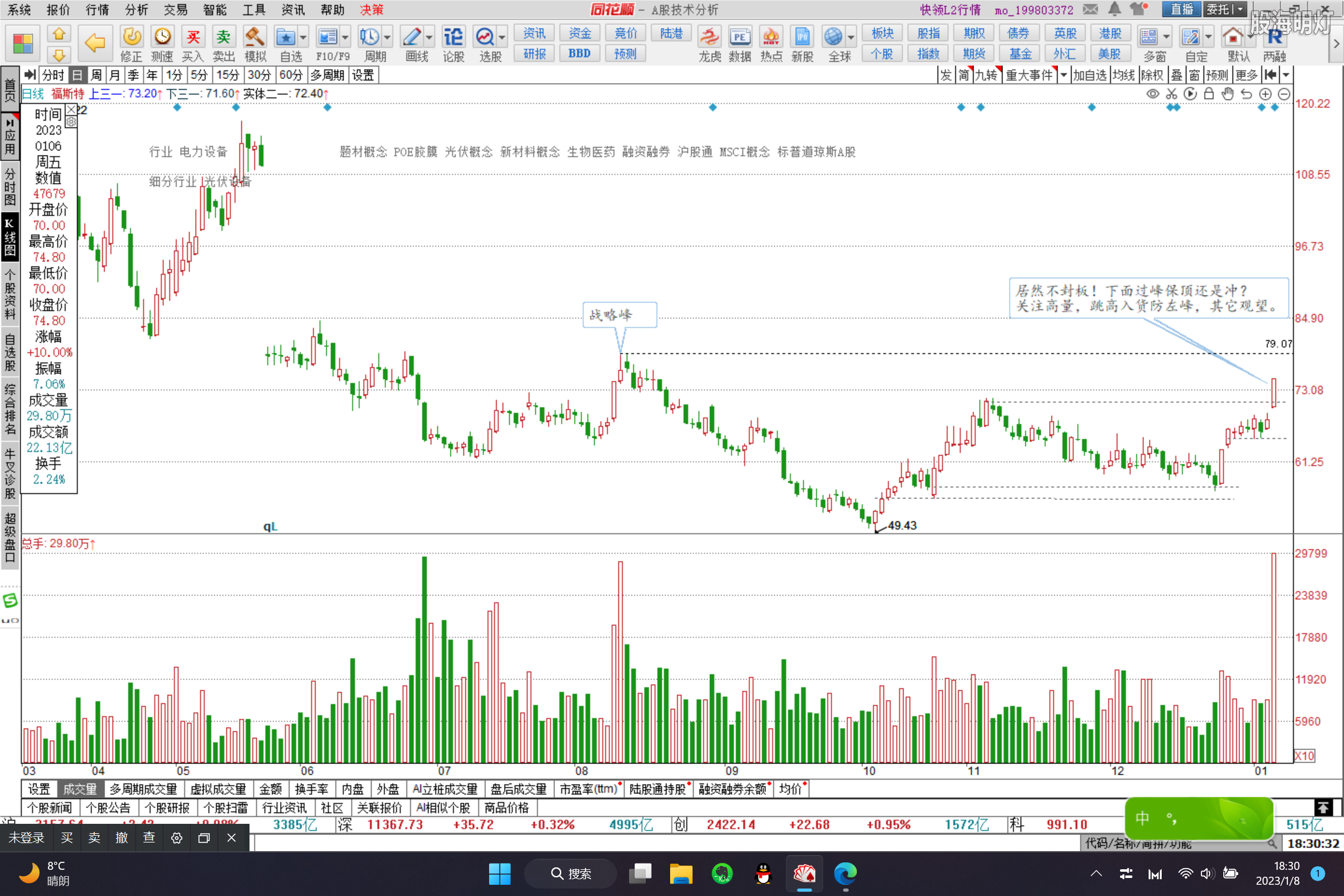Click the 加自选 button
Image resolution: width=1344 pixels, height=896 pixels.
[1089, 75]
